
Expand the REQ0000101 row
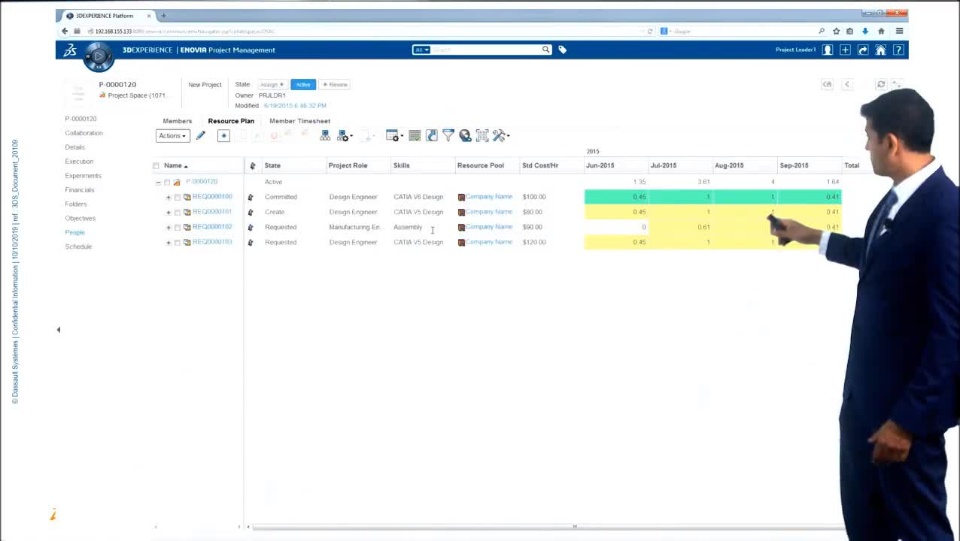168,213
